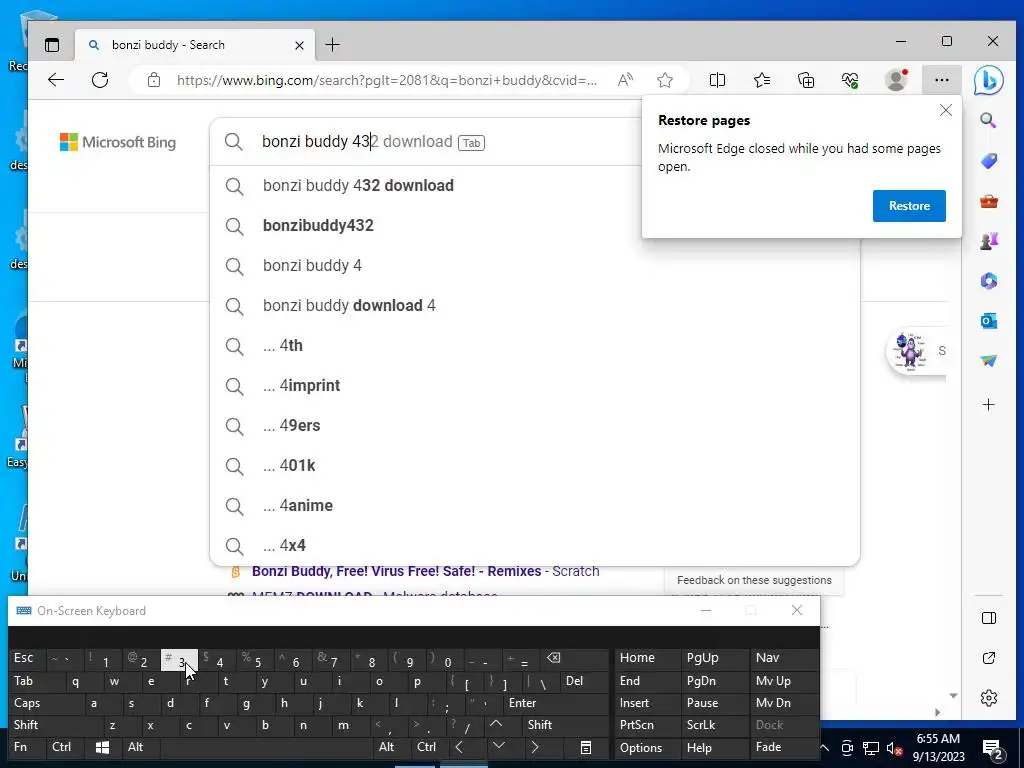Open sidebar settings gear icon
This screenshot has height=768, width=1024.
(x=989, y=698)
